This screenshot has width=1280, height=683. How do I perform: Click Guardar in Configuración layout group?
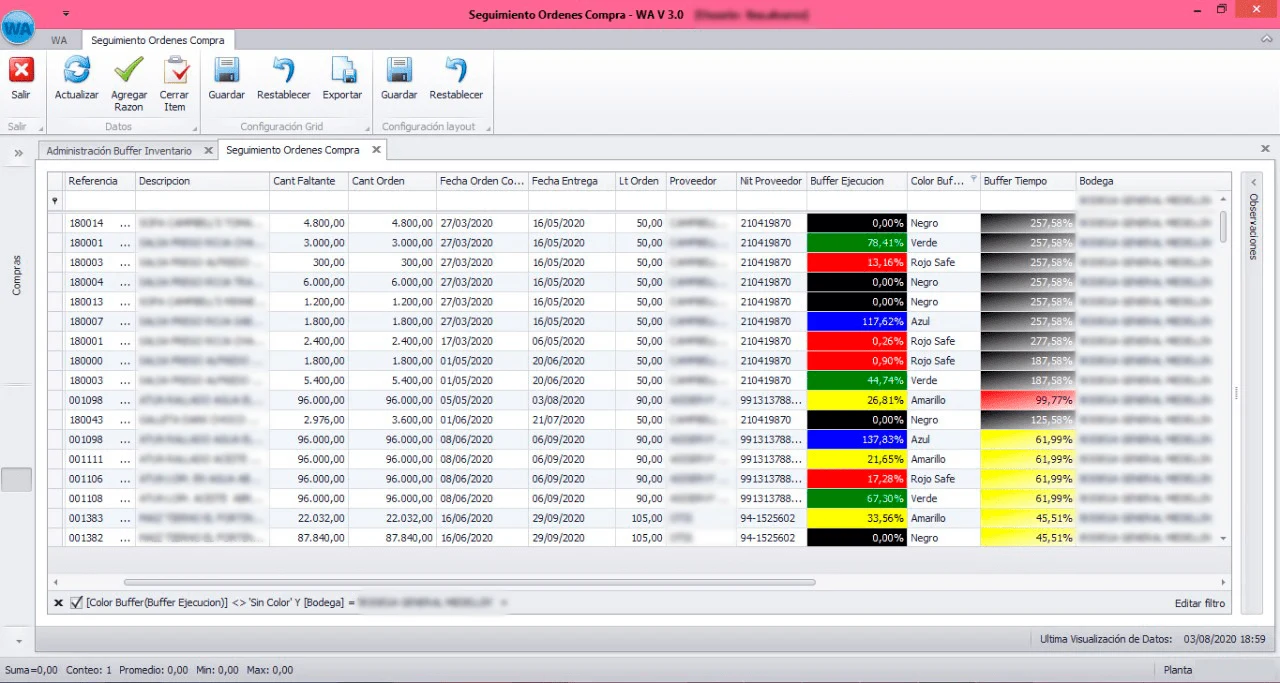tap(399, 71)
